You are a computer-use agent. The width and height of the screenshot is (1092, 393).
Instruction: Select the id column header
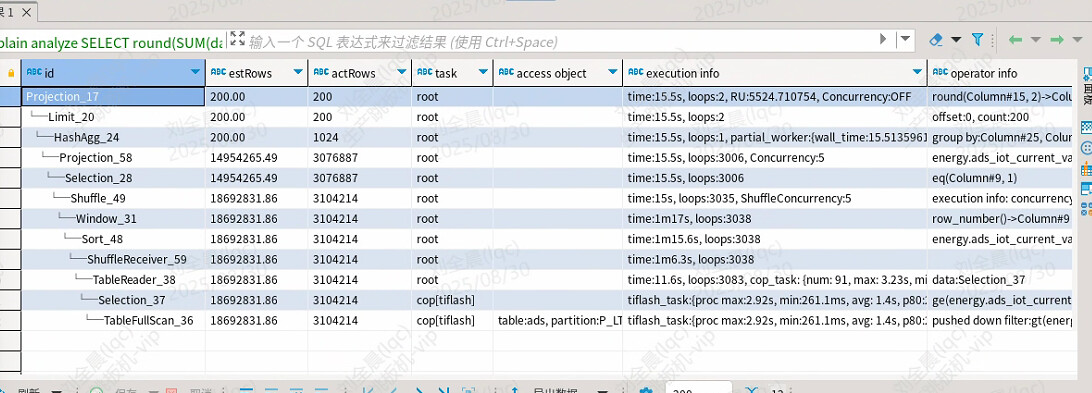point(113,72)
